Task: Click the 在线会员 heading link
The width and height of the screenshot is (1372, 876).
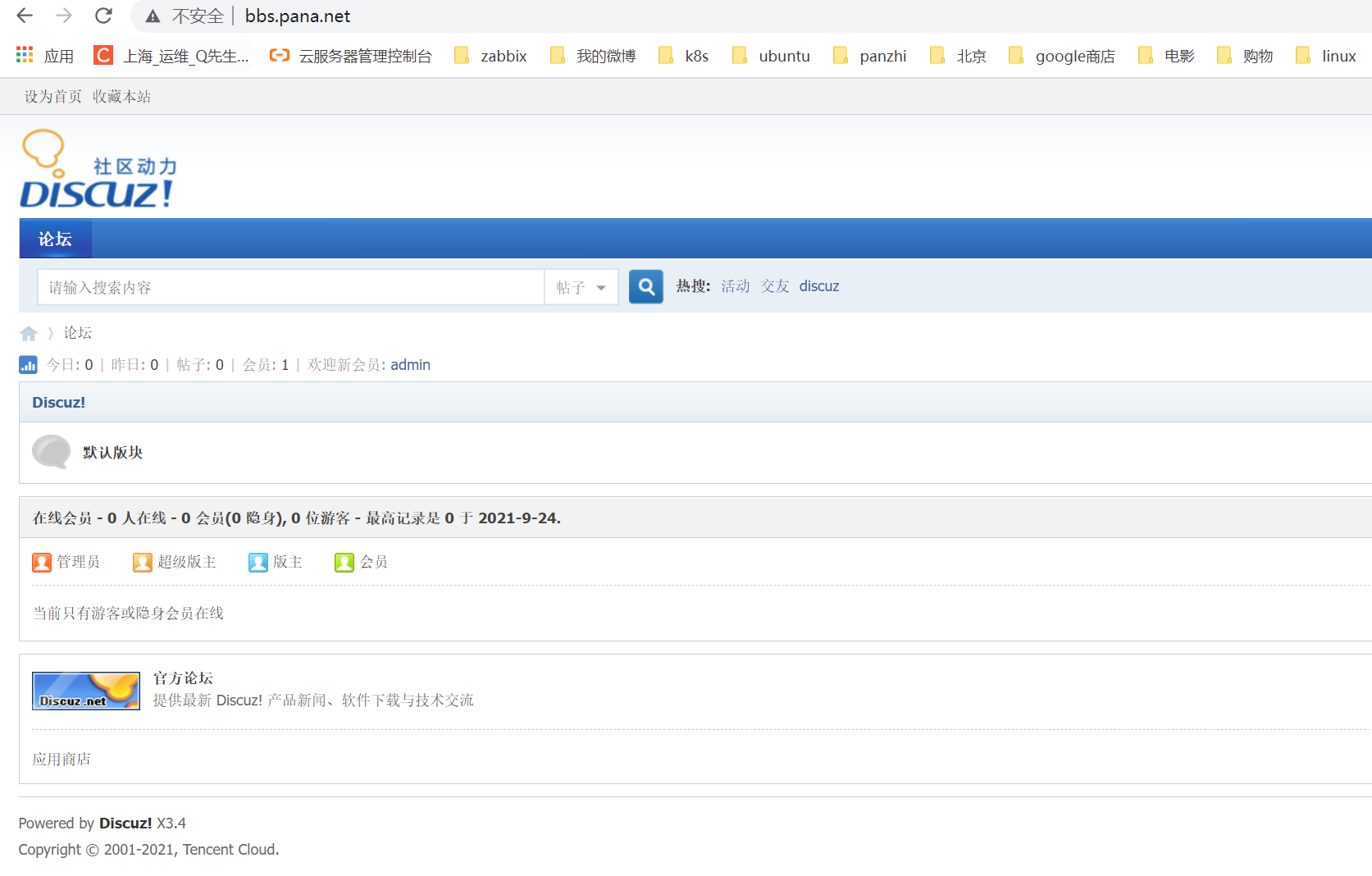Action: pos(62,518)
